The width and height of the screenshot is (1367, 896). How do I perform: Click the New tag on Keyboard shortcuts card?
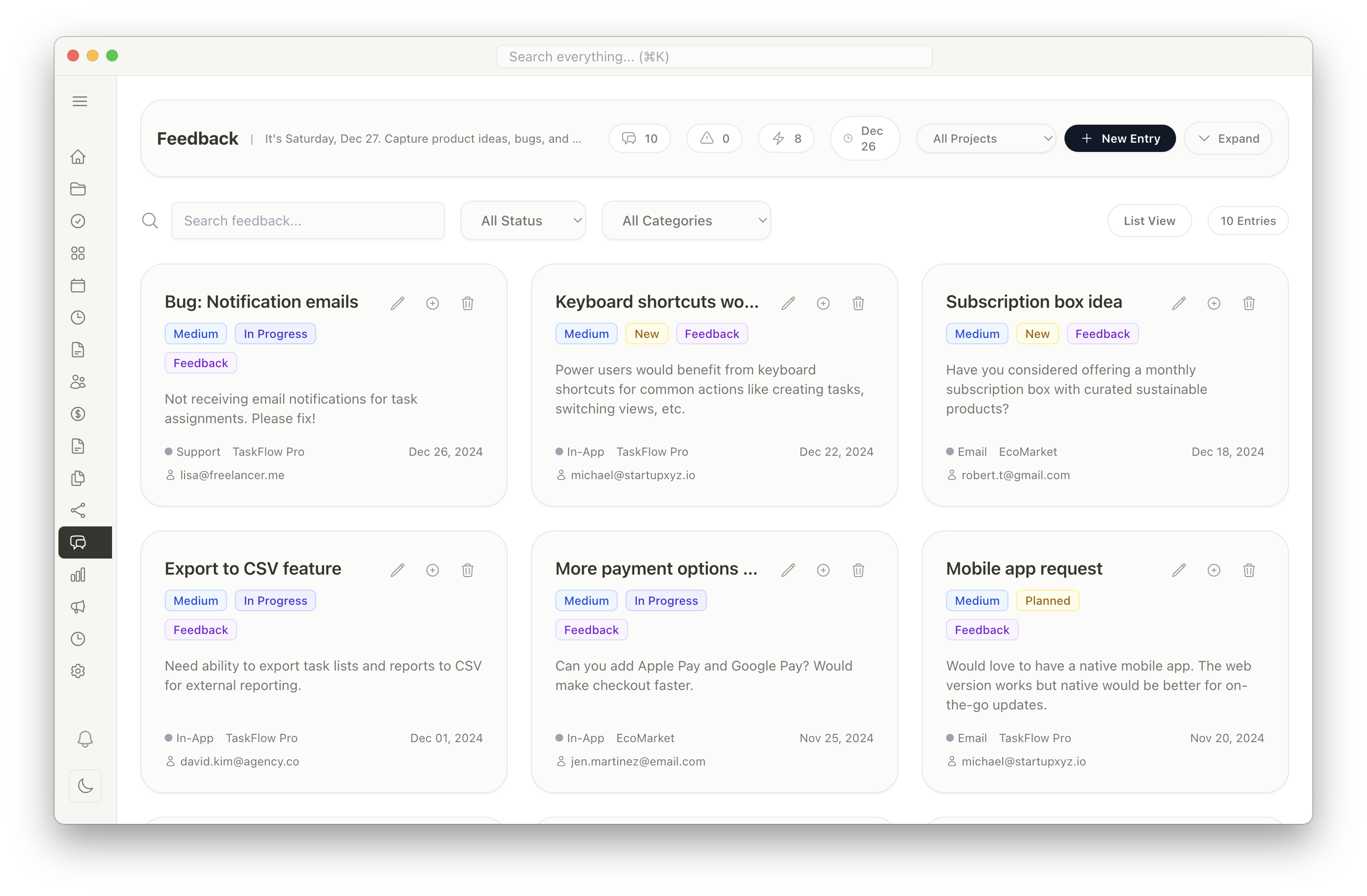pyautogui.click(x=646, y=334)
